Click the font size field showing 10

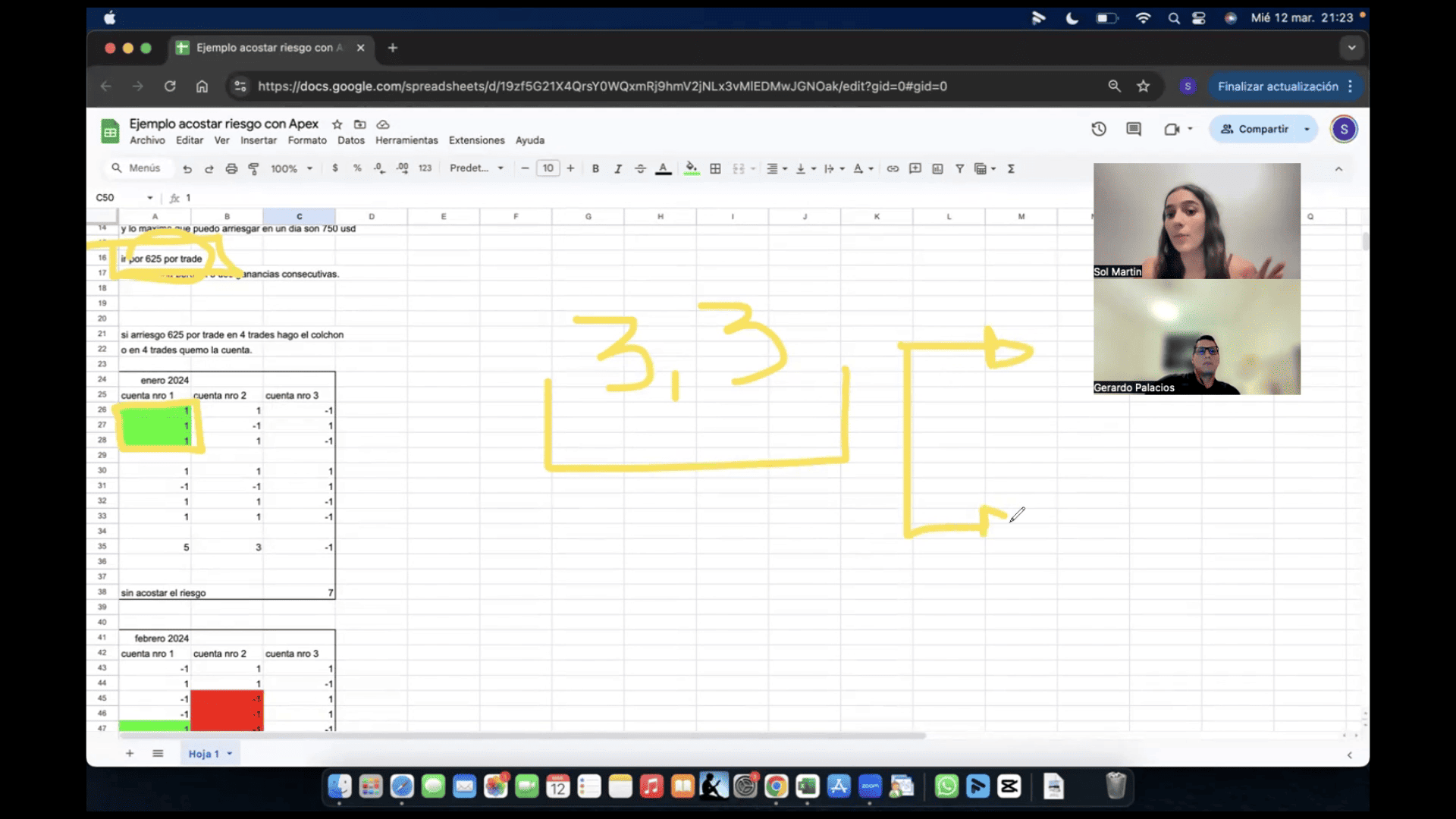tap(548, 168)
